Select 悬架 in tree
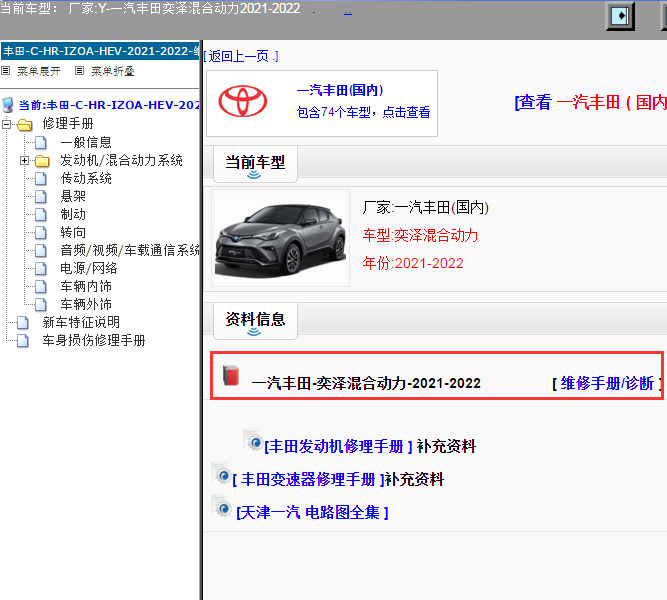The width and height of the screenshot is (667, 600). (x=73, y=196)
